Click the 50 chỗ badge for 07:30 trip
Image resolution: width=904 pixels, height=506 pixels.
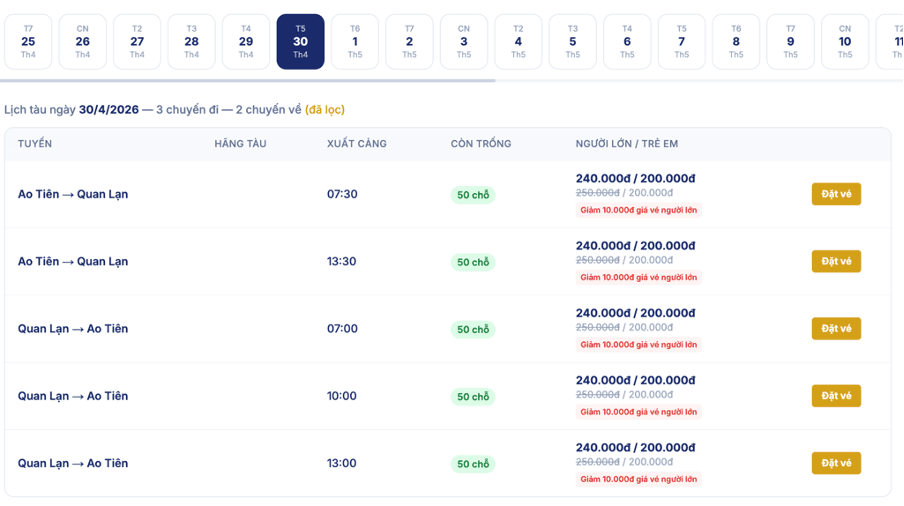[x=473, y=195]
